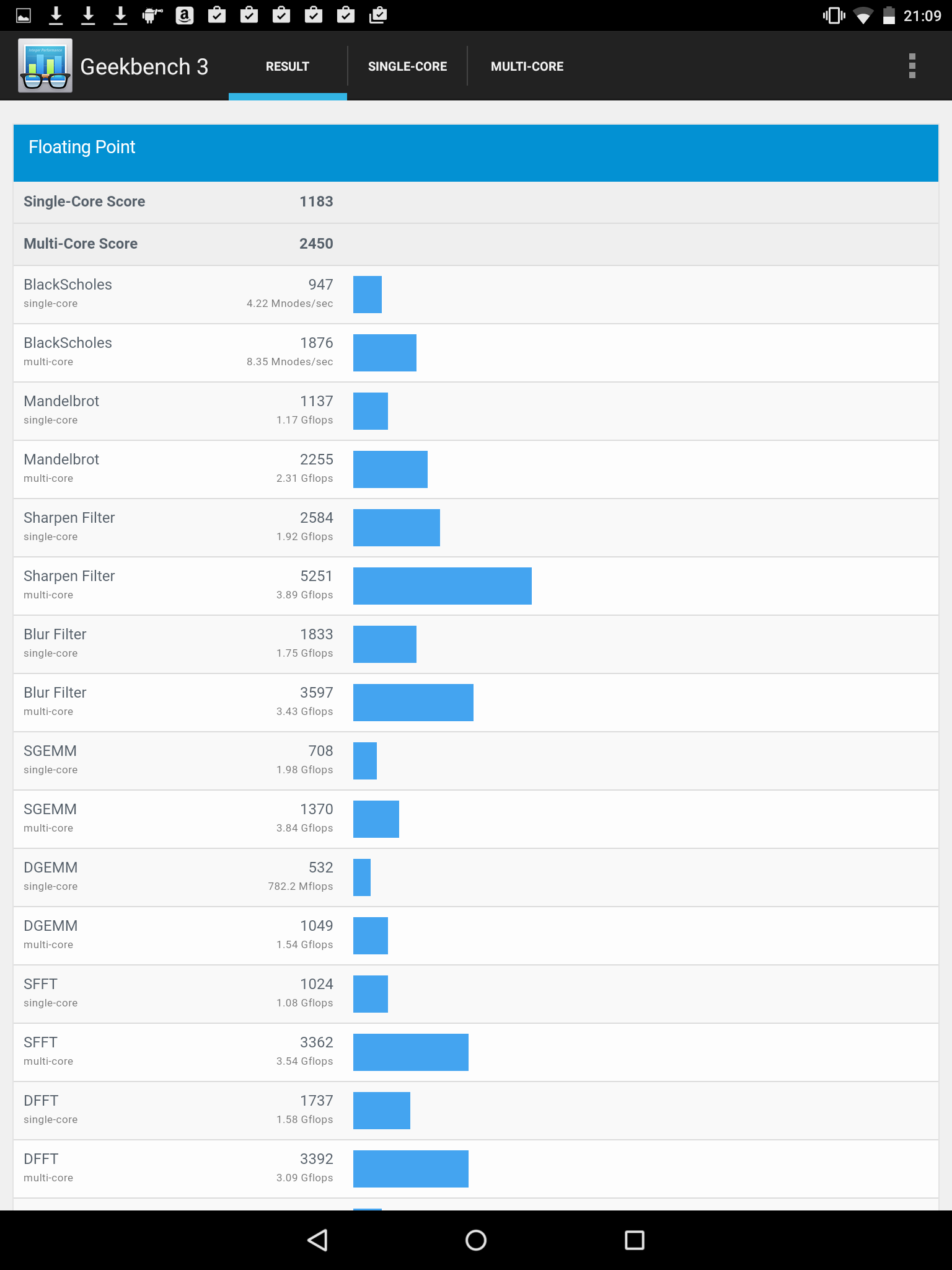Tap the Blur Filter multi-core score bar
952x1270 pixels.
click(x=413, y=703)
